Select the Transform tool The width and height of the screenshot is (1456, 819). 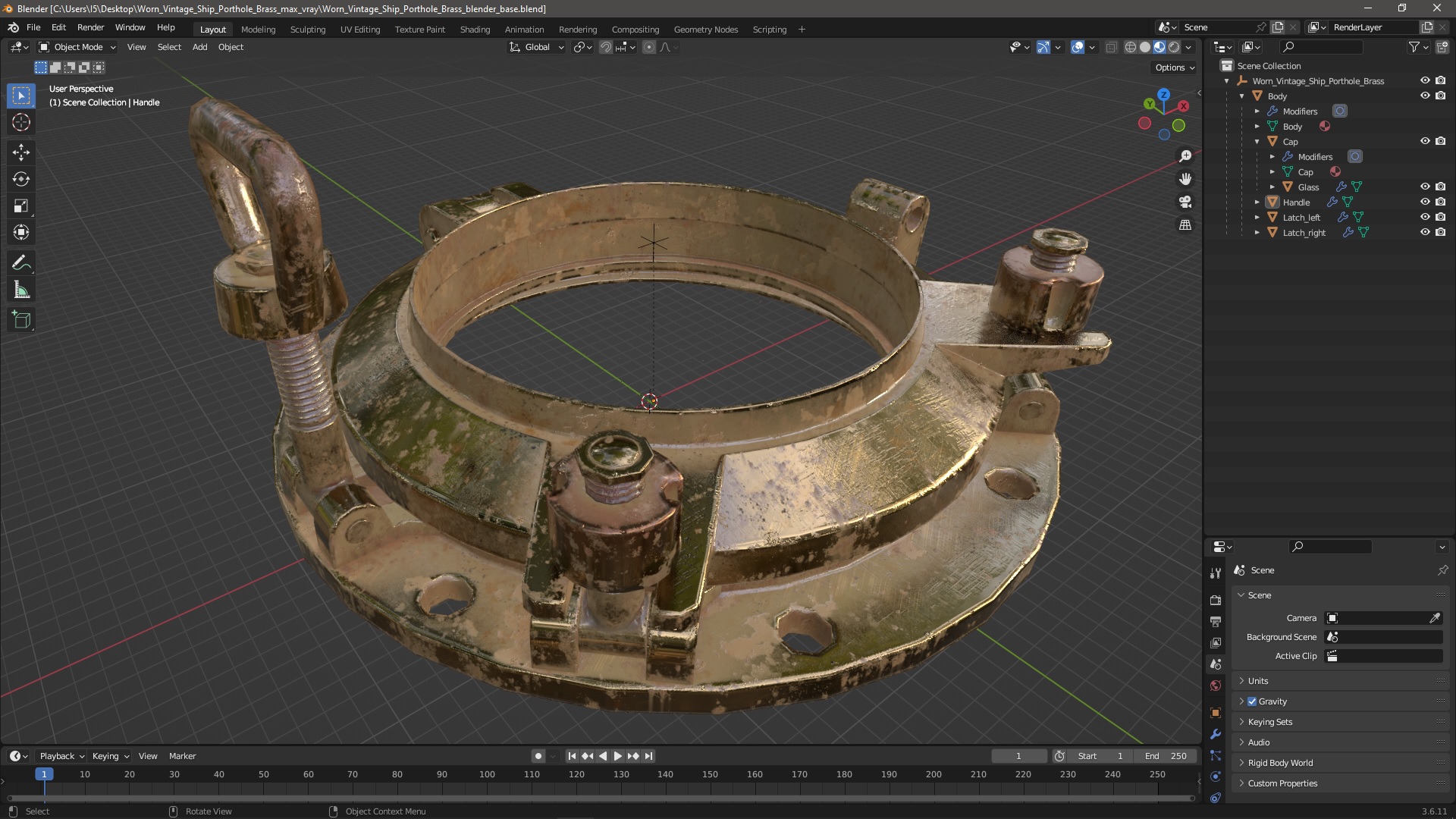[x=21, y=232]
